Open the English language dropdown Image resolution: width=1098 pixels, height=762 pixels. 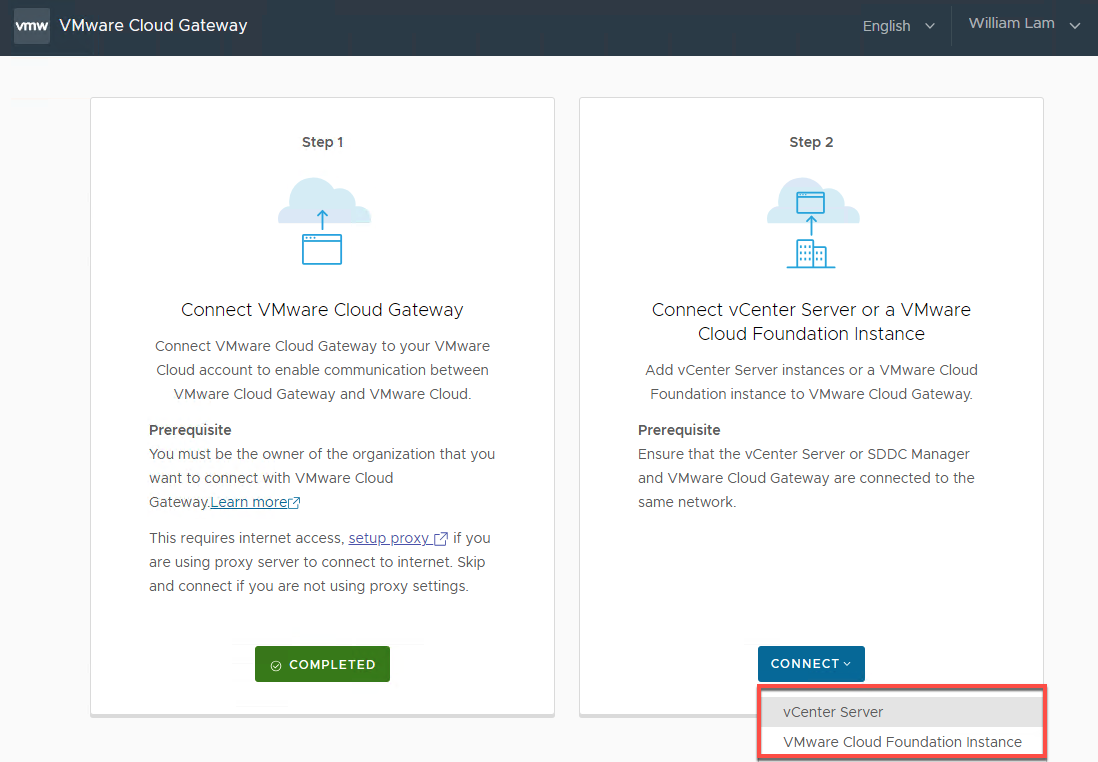point(896,25)
